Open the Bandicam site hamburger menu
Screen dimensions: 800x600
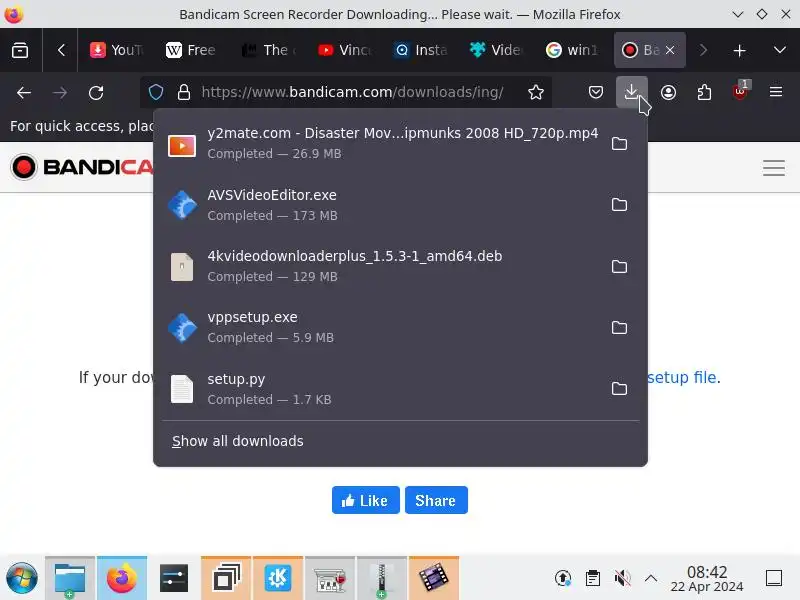[773, 168]
